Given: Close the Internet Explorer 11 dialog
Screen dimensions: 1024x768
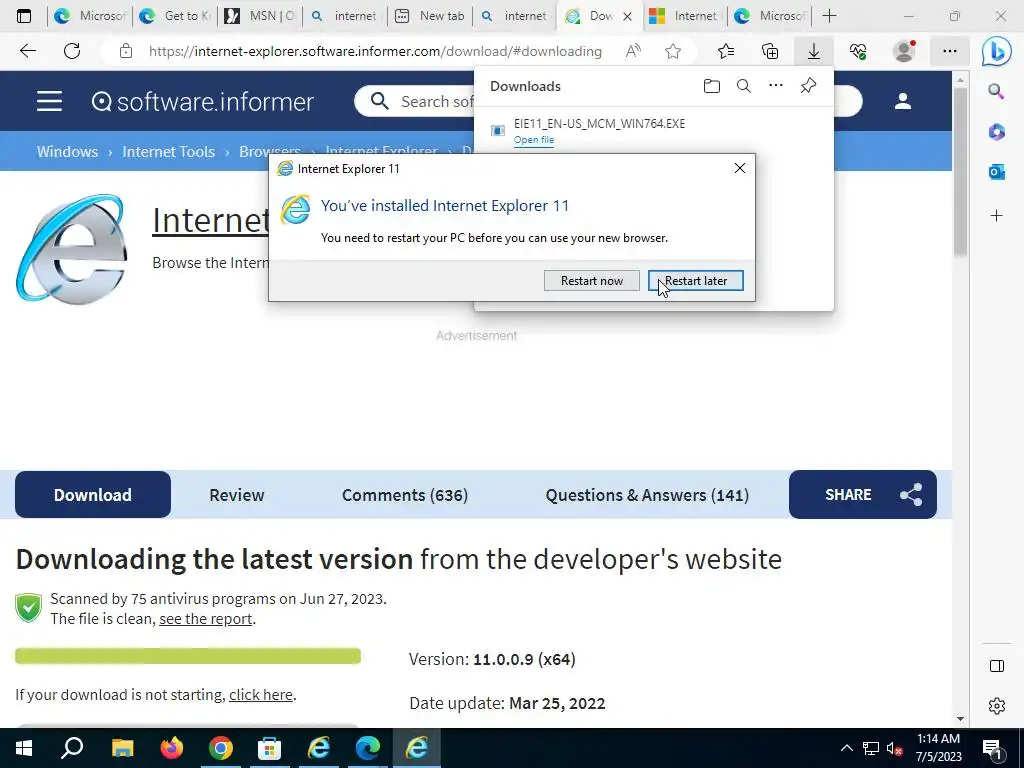Looking at the screenshot, I should 740,168.
